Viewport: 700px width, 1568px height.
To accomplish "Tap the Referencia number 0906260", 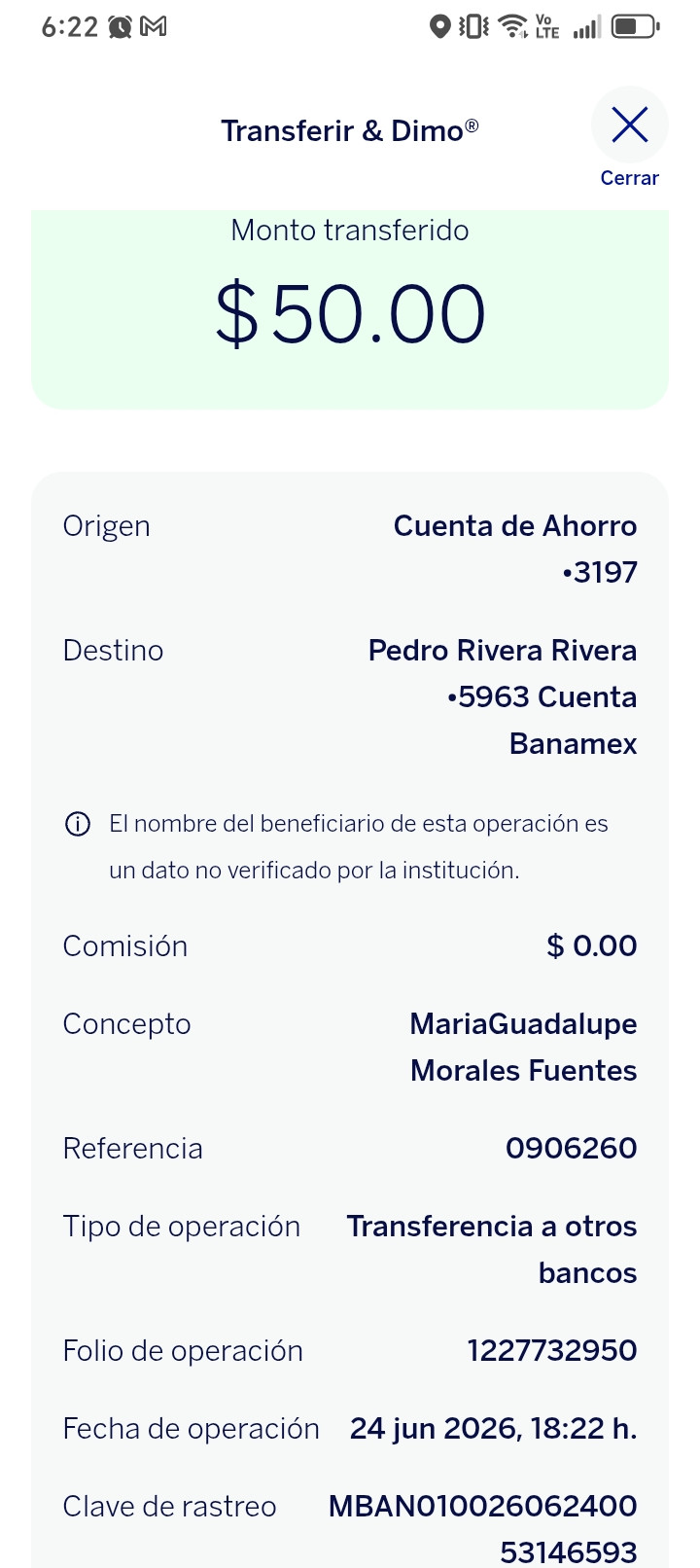I will (572, 1148).
